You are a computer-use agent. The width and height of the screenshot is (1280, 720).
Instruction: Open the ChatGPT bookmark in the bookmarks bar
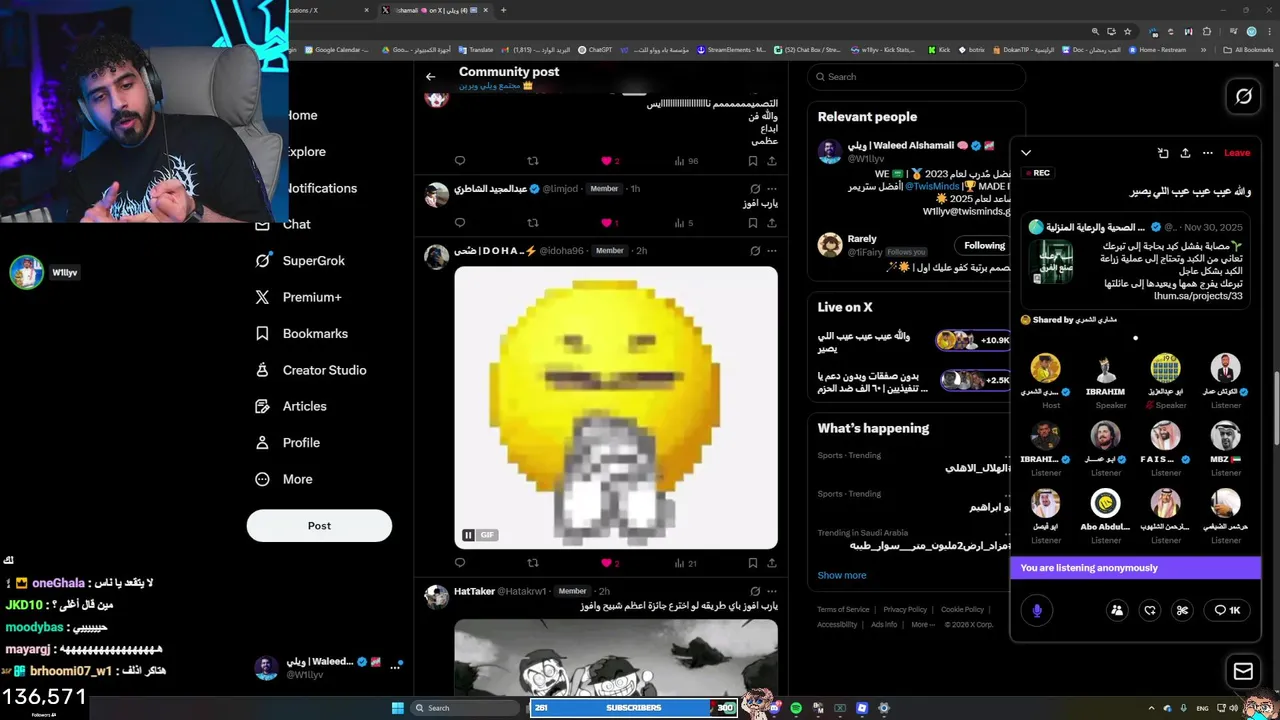point(596,50)
